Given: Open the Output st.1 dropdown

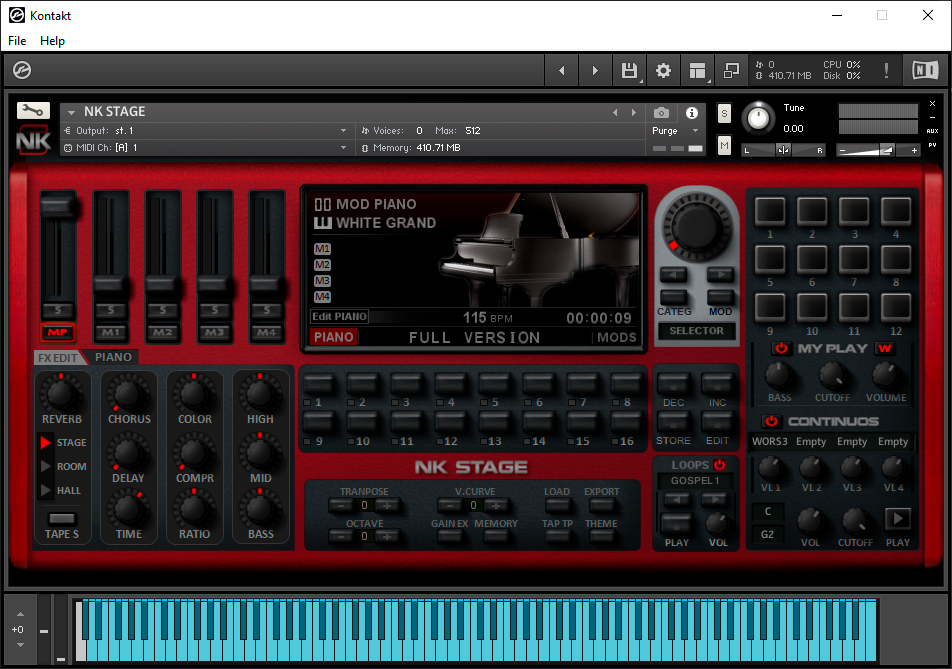Looking at the screenshot, I should coord(206,131).
